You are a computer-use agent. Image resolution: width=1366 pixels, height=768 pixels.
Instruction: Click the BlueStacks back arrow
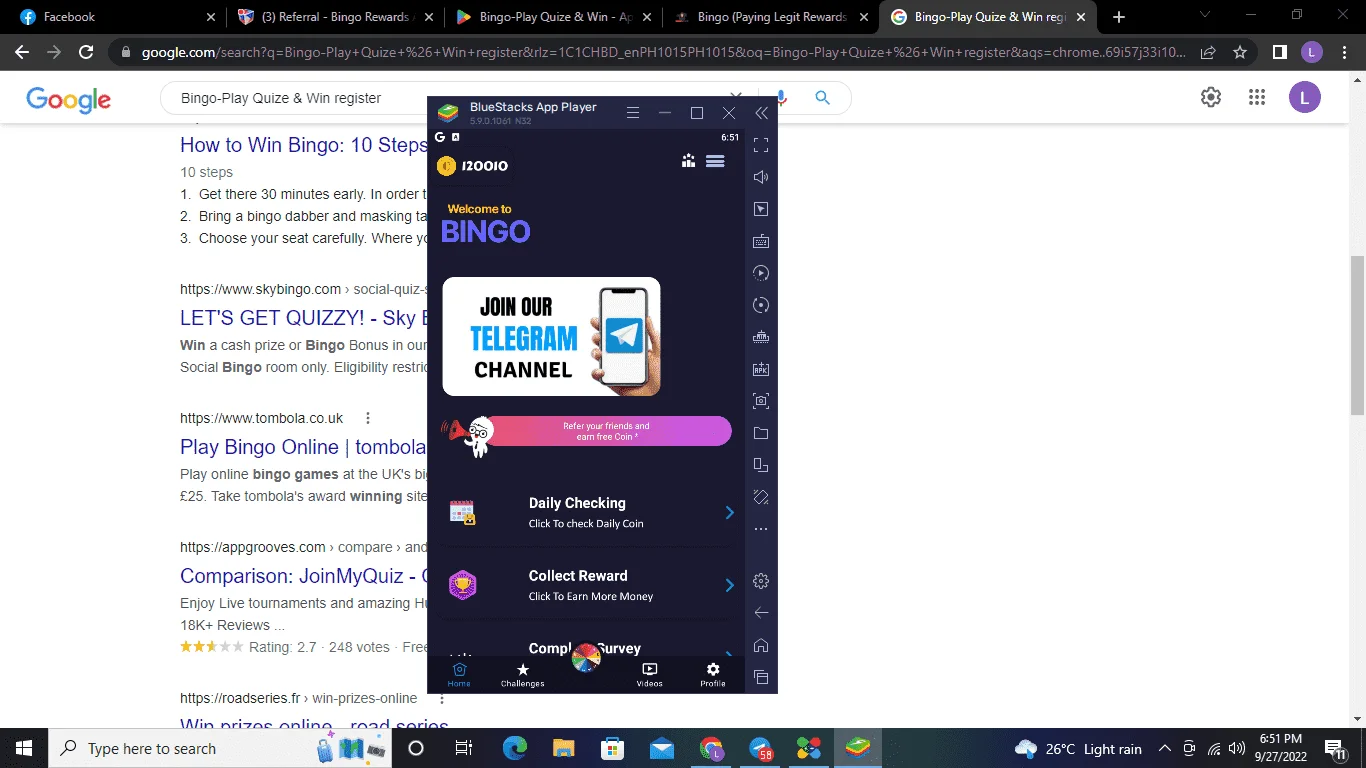[x=761, y=612]
